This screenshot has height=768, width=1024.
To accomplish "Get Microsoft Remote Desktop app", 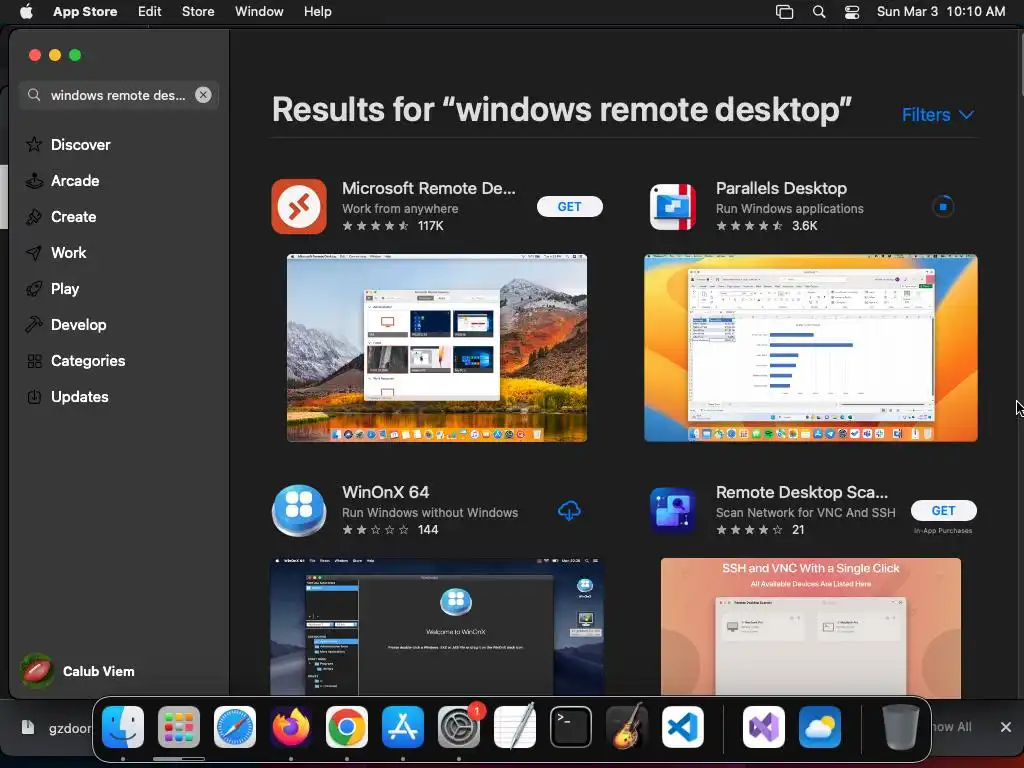I will pos(569,206).
